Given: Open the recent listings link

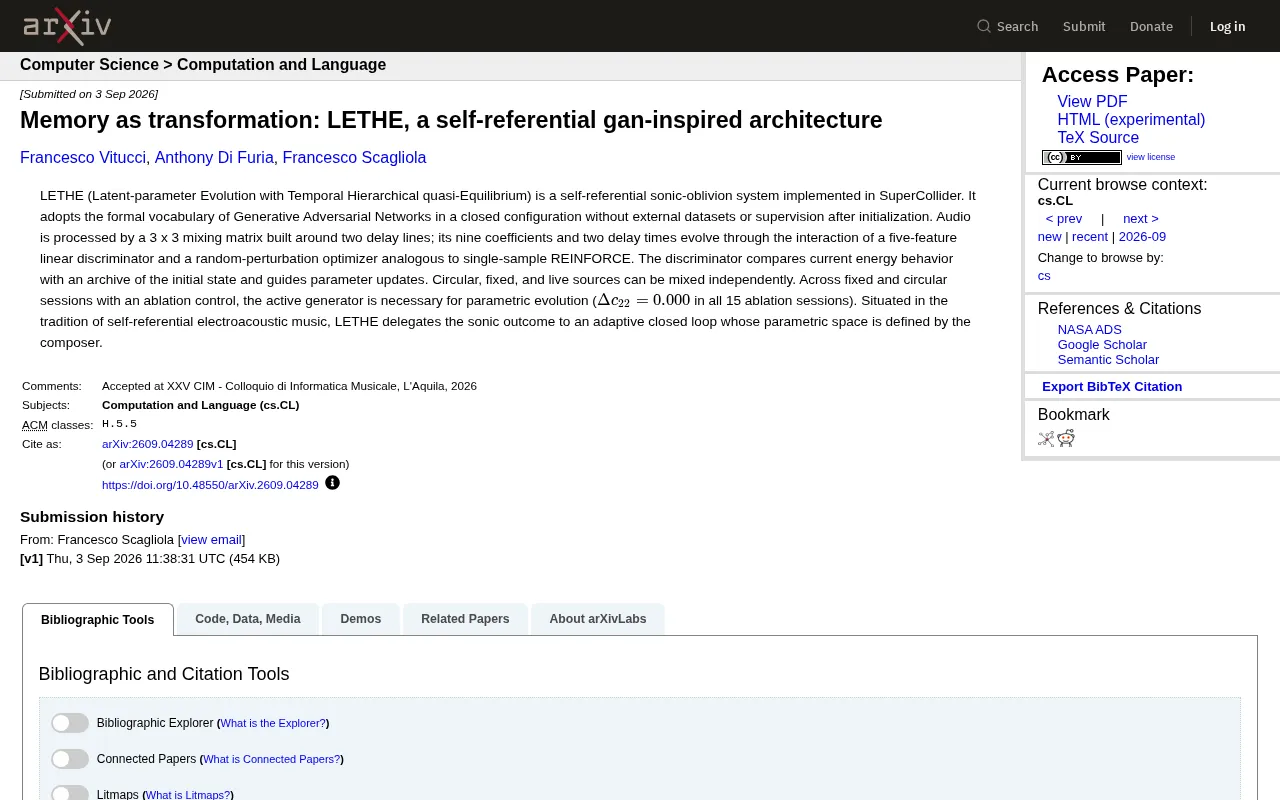Looking at the screenshot, I should point(1090,237).
